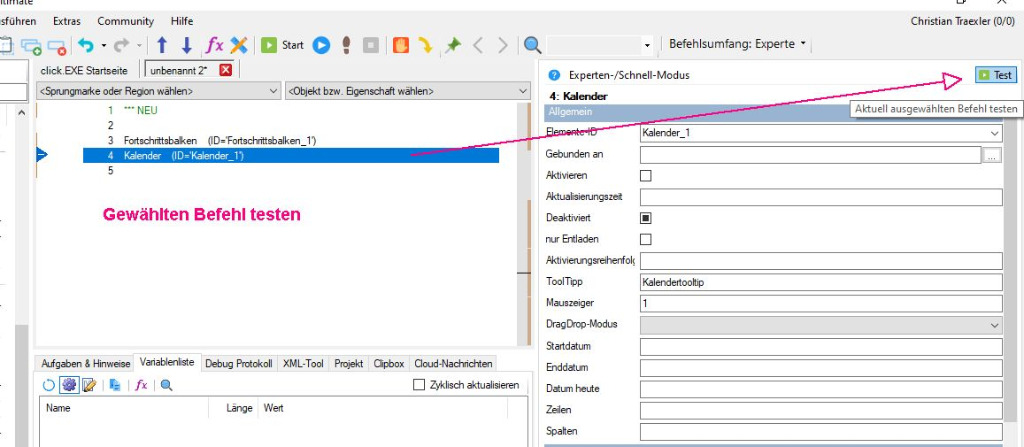1024x447 pixels.
Task: Open the Befehlsumfang: Experte dropdown
Action: [x=739, y=45]
